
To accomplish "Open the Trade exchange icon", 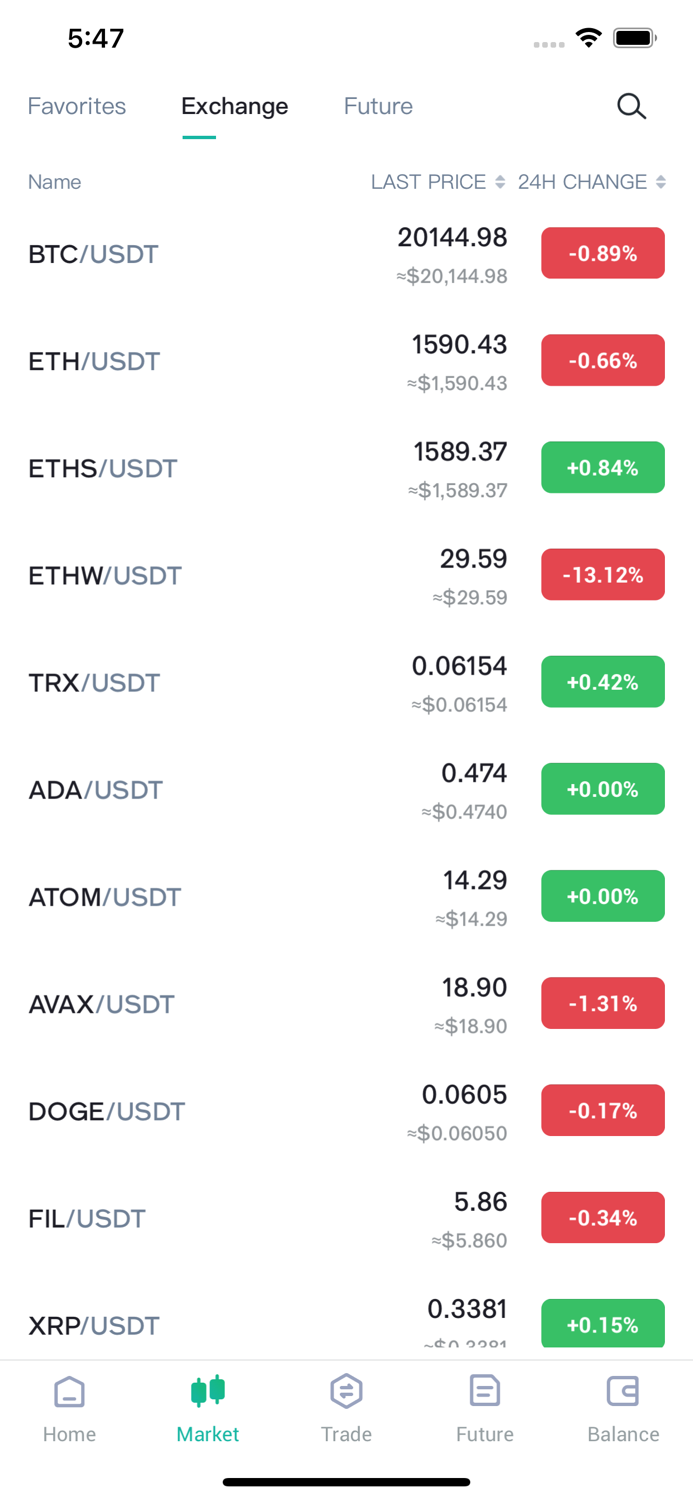I will coord(346,1391).
